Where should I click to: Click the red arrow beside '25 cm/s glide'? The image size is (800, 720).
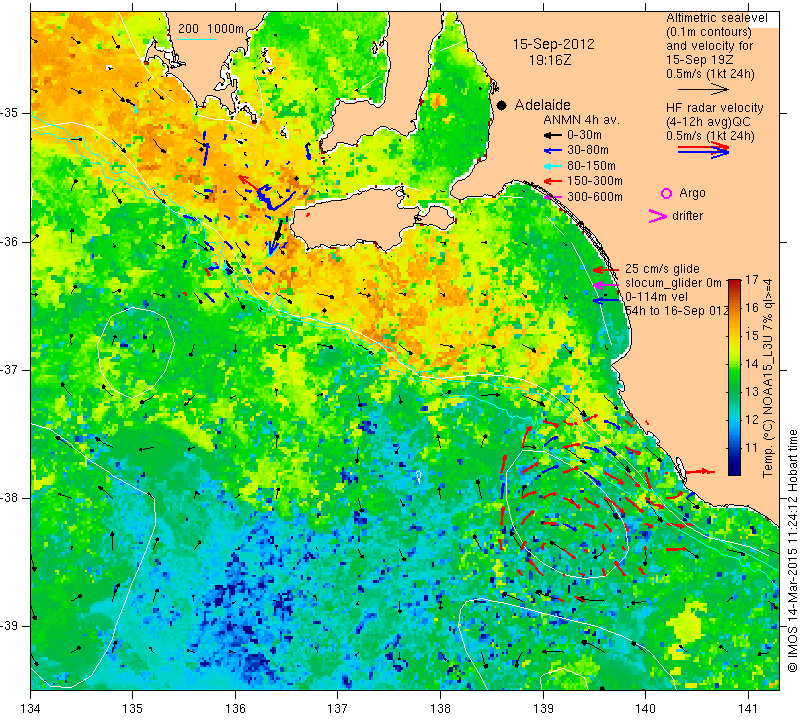[606, 270]
